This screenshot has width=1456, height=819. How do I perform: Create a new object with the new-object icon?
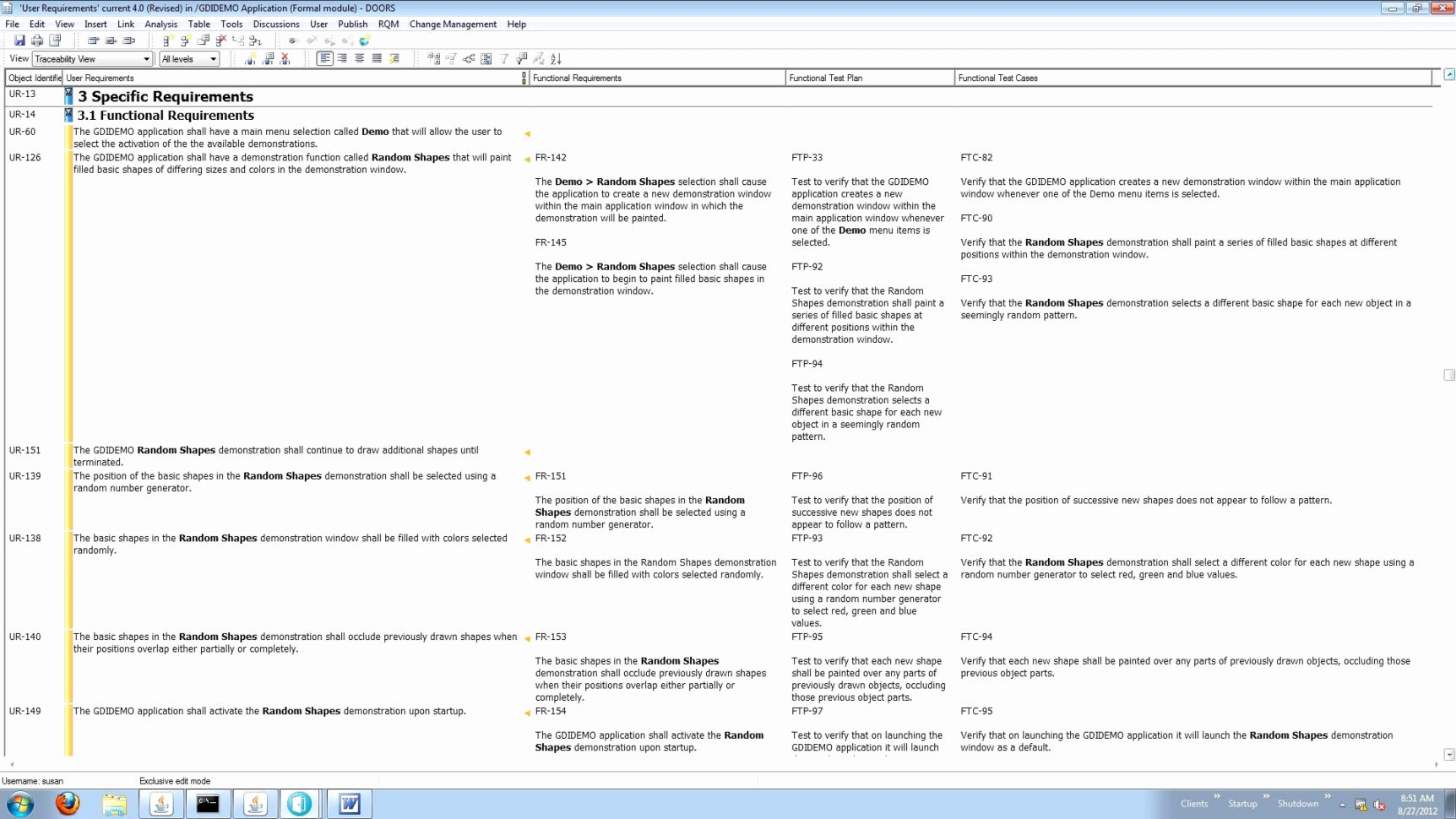(x=168, y=39)
